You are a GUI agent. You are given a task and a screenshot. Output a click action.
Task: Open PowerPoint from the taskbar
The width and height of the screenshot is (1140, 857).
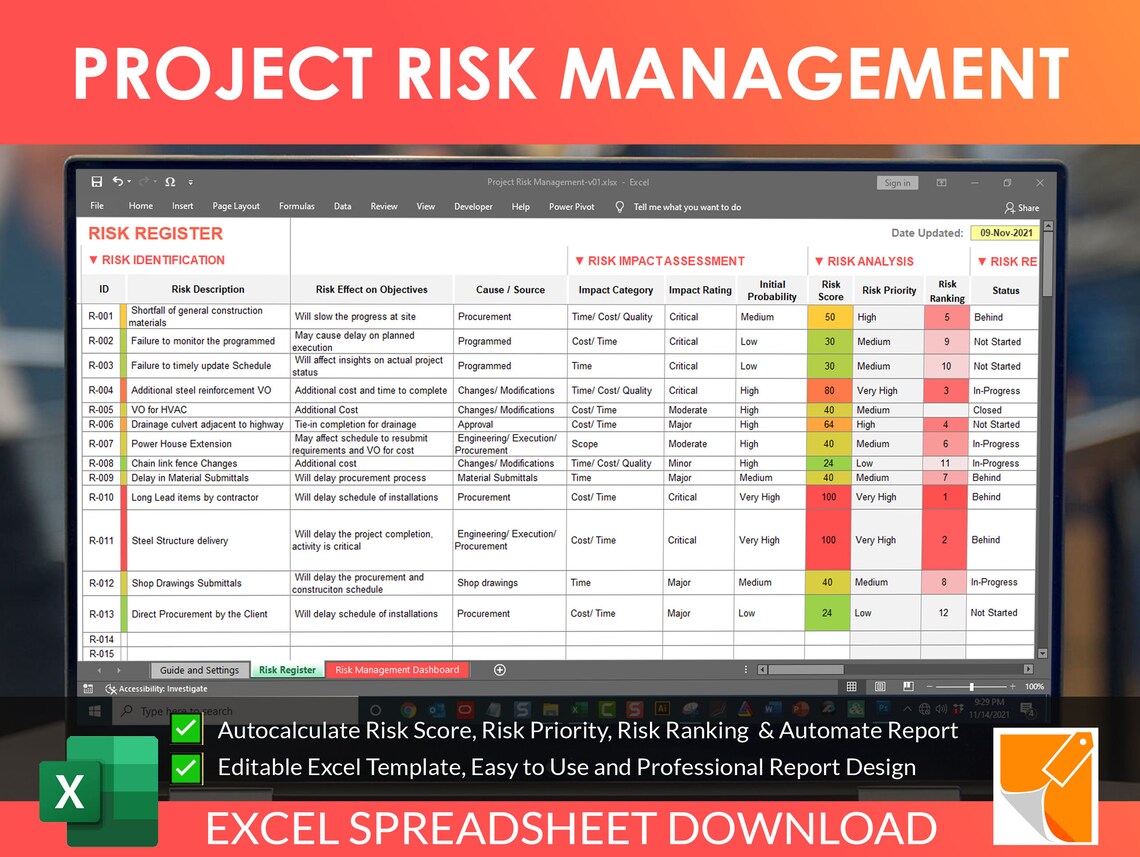(x=798, y=709)
